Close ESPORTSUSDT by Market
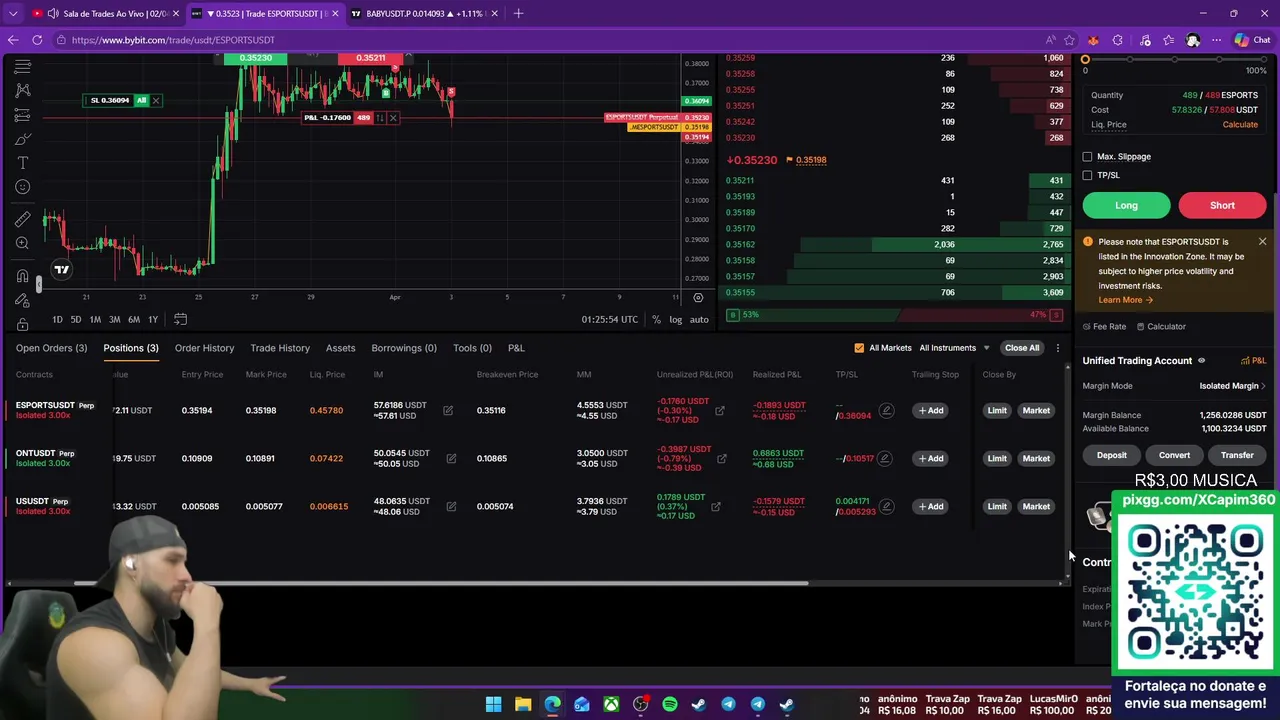Screen dimensions: 1280x720 tap(1036, 410)
